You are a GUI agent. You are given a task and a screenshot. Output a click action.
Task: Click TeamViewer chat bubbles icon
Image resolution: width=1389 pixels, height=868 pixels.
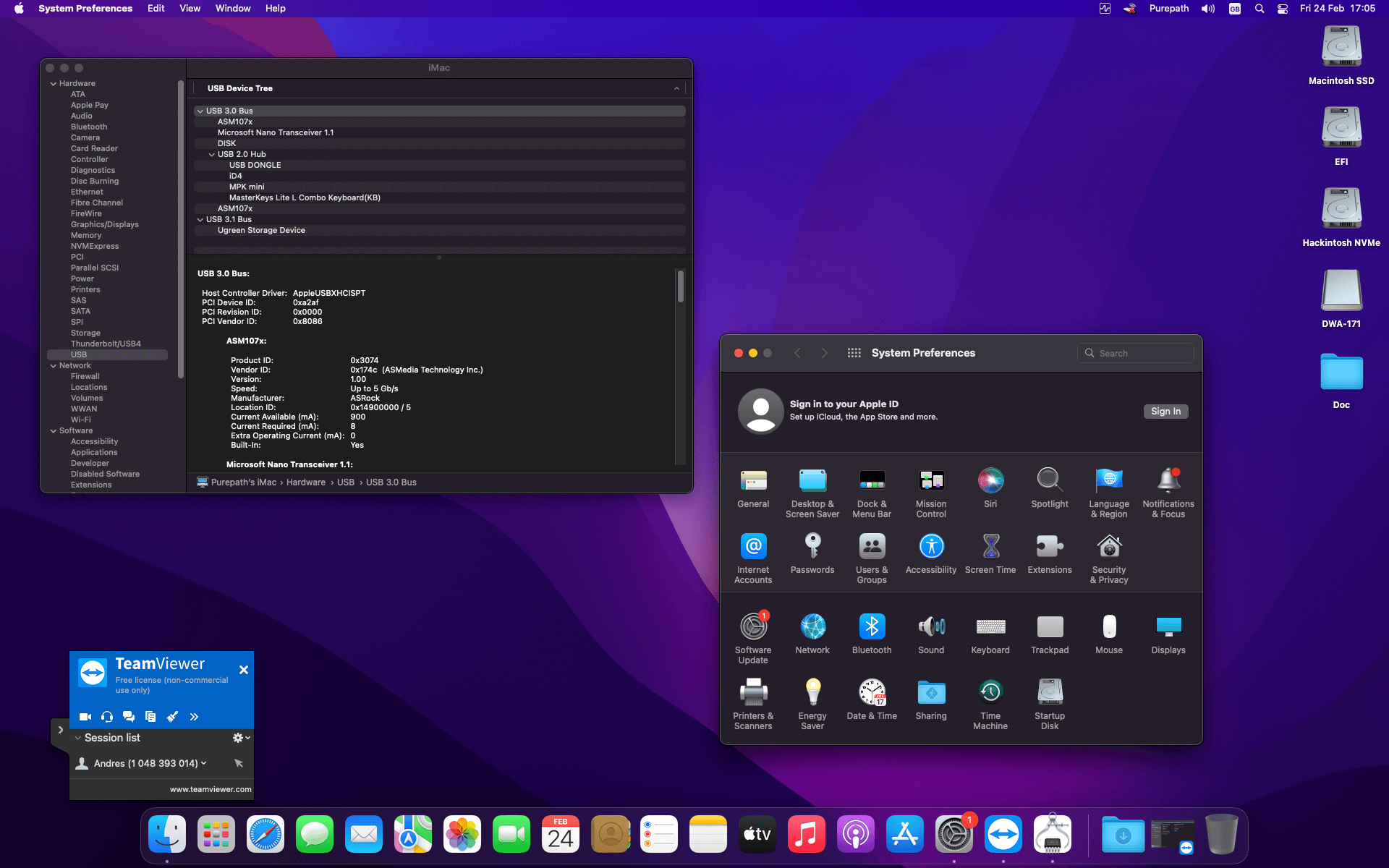(129, 717)
